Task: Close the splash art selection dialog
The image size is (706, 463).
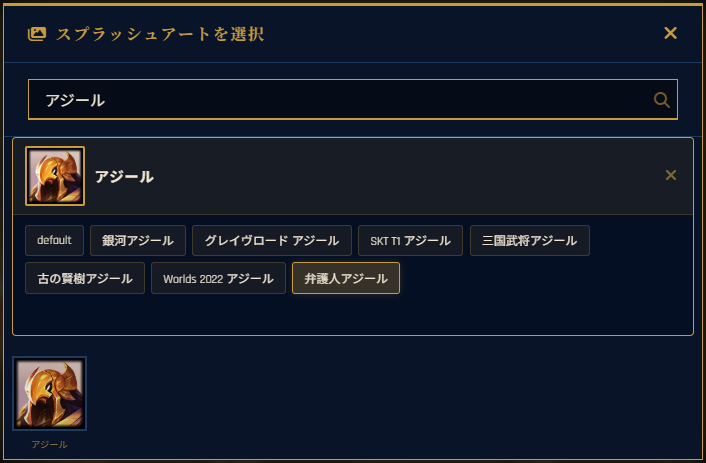Action: pyautogui.click(x=670, y=33)
